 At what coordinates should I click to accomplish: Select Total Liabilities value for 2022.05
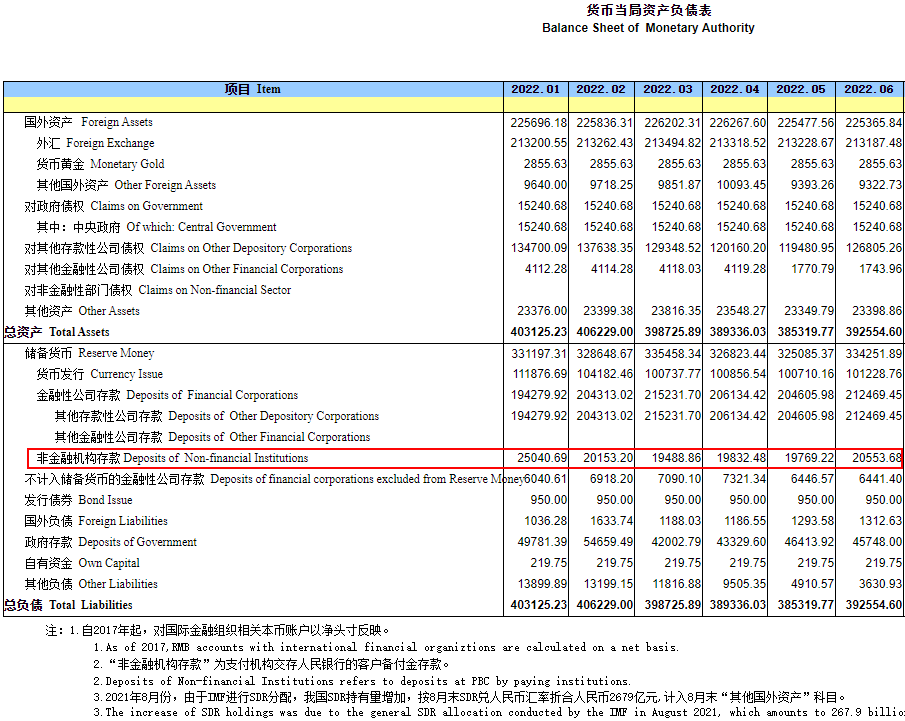[x=806, y=605]
